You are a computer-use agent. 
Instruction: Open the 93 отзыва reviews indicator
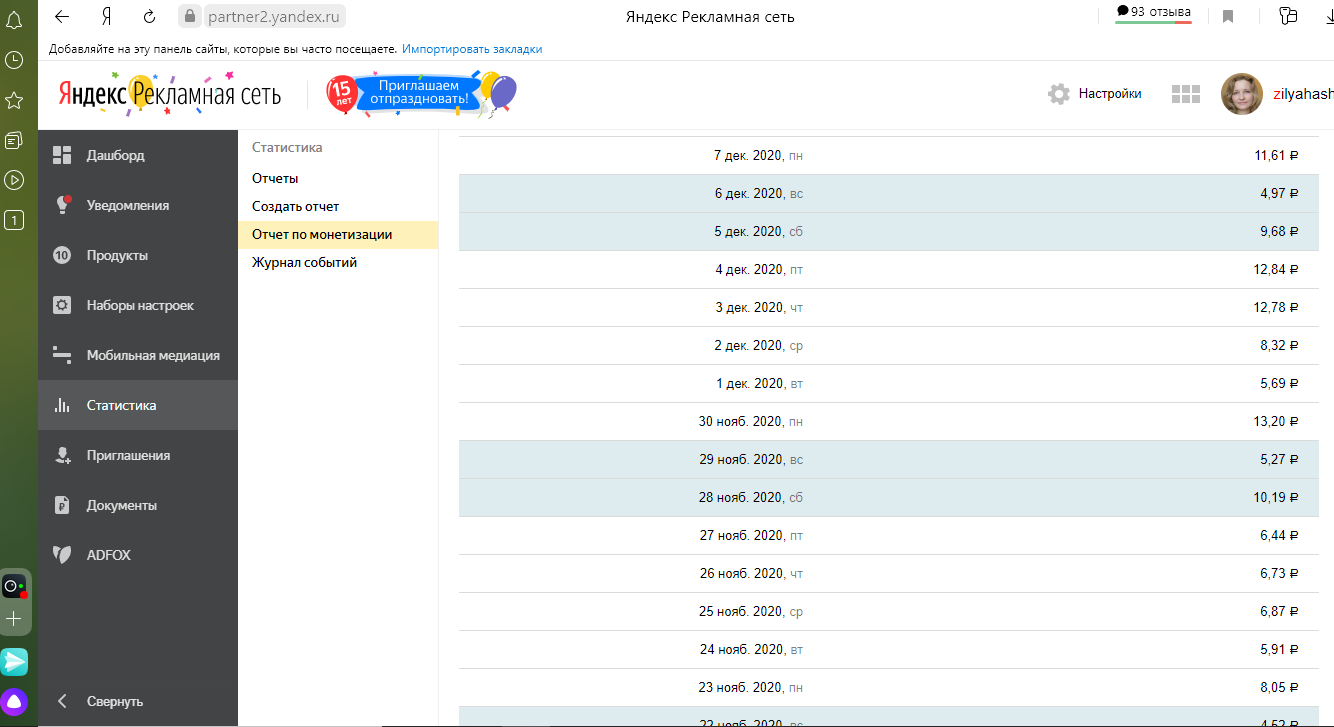coord(1153,13)
